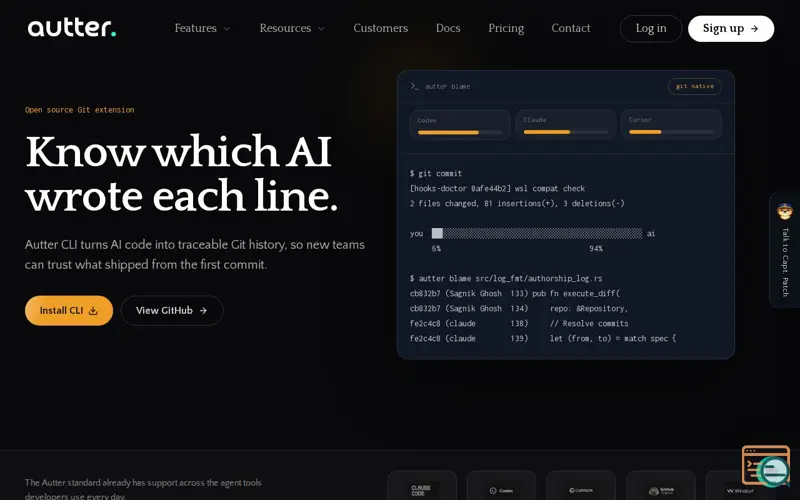Open the Talk to Capt. Patch side tab
Image resolution: width=800 pixels, height=500 pixels.
785,250
